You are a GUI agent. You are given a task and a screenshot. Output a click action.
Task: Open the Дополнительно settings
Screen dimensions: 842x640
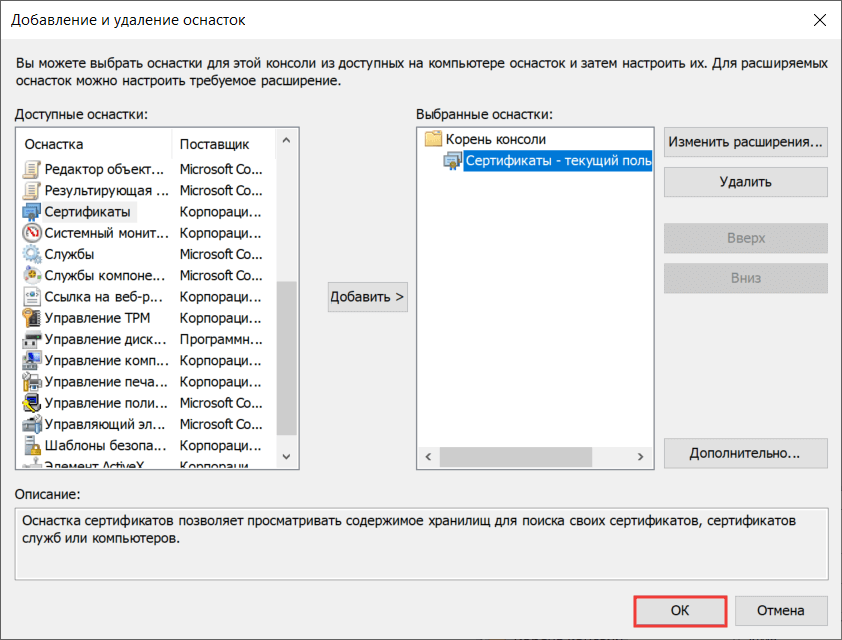[745, 453]
